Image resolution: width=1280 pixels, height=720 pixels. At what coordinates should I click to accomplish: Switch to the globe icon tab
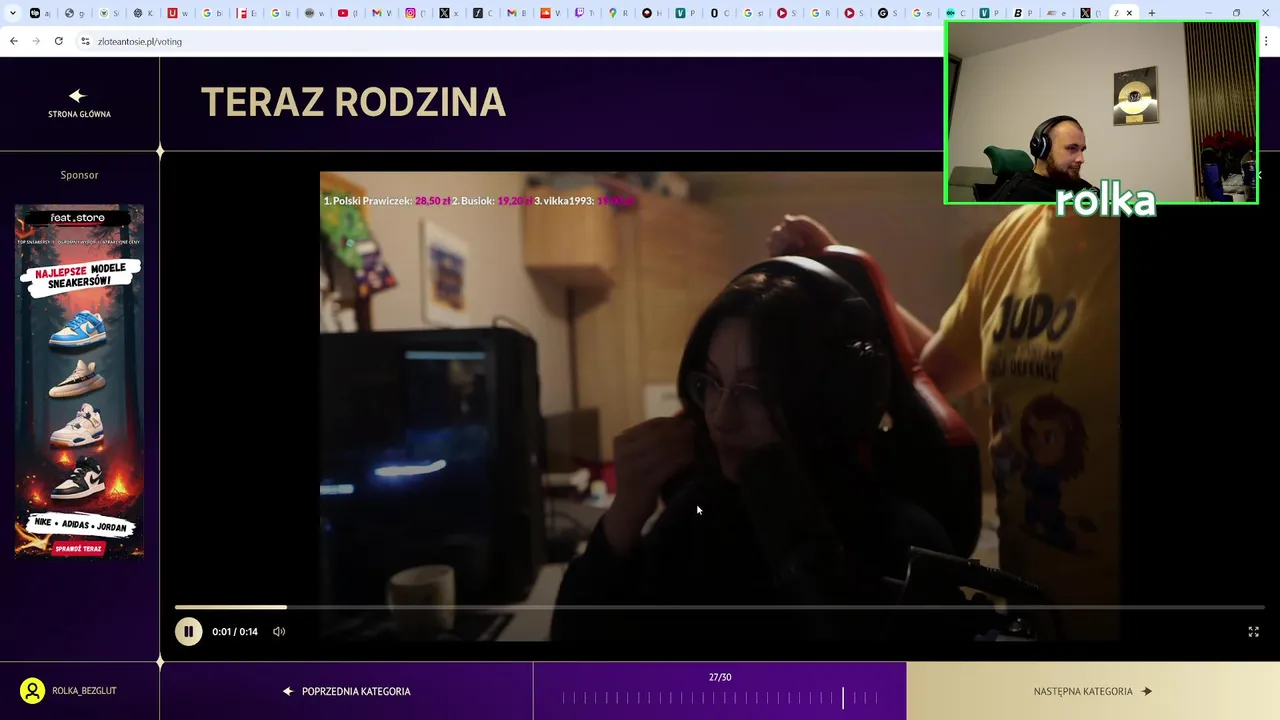pyautogui.click(x=75, y=13)
